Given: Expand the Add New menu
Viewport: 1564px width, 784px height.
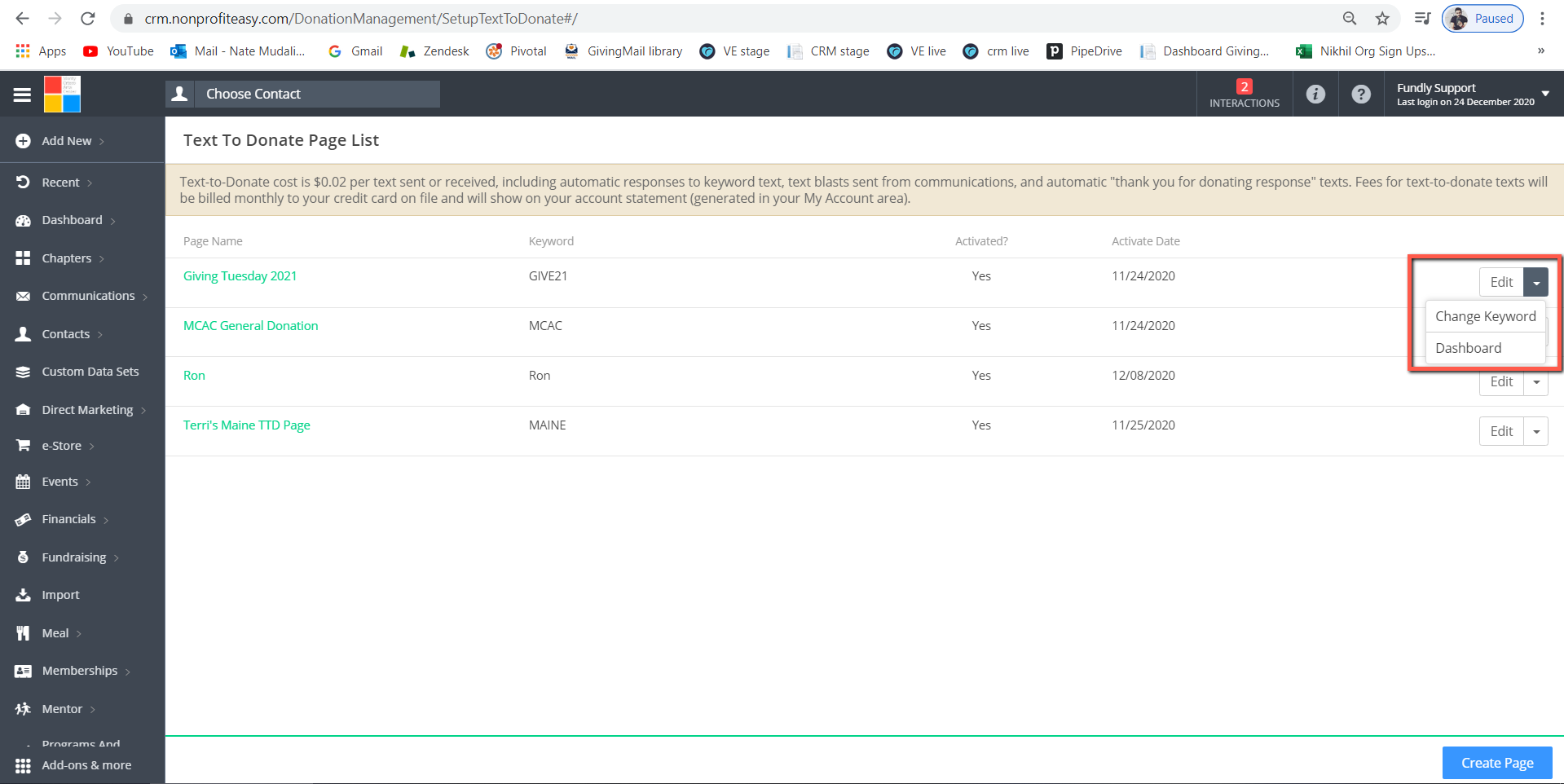Looking at the screenshot, I should 73,141.
